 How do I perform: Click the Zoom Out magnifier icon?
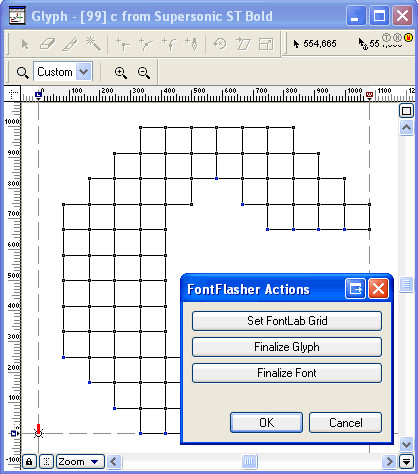click(144, 72)
